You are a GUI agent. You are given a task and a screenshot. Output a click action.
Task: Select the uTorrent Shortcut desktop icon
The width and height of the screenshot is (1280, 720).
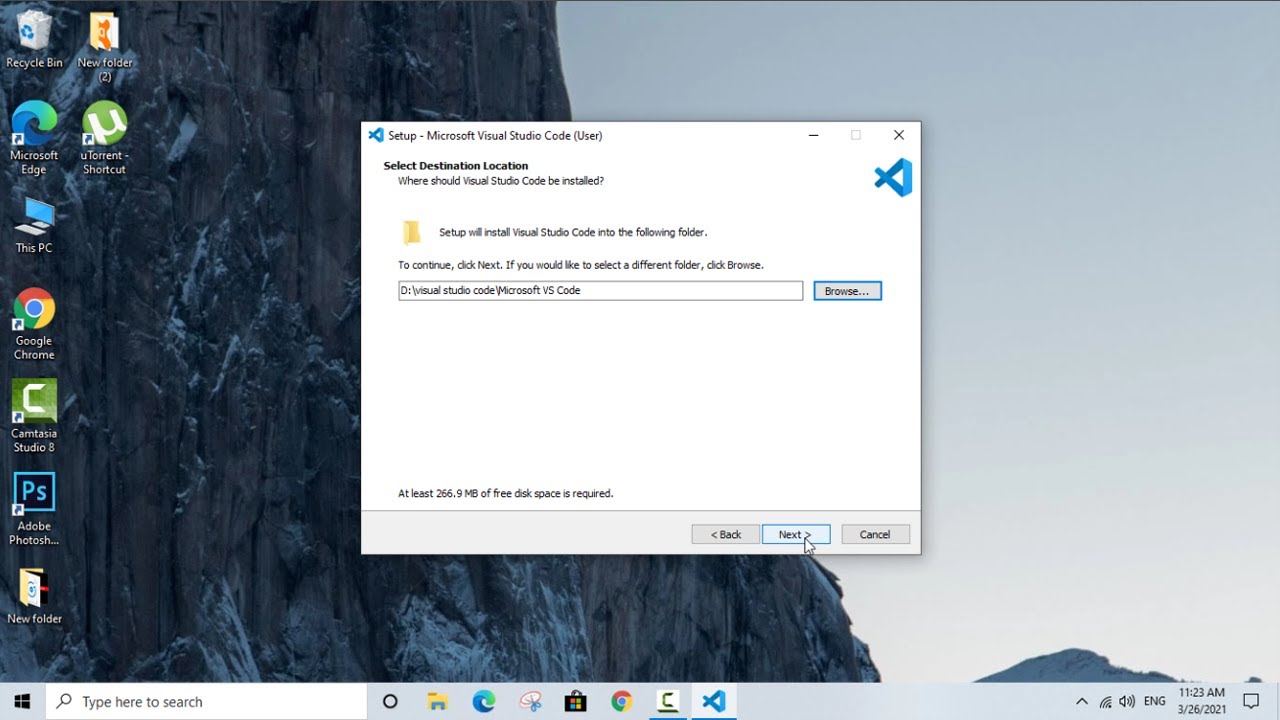(x=104, y=138)
